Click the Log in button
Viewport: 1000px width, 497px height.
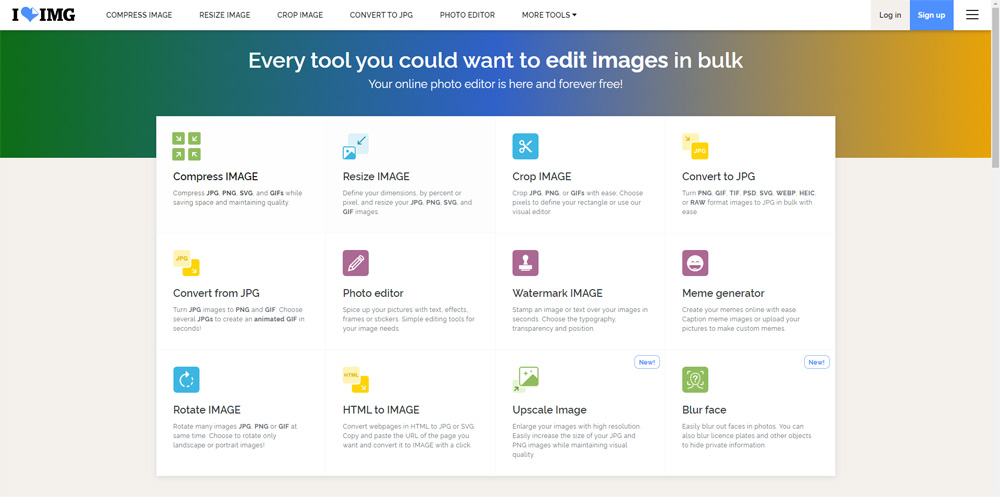click(890, 15)
